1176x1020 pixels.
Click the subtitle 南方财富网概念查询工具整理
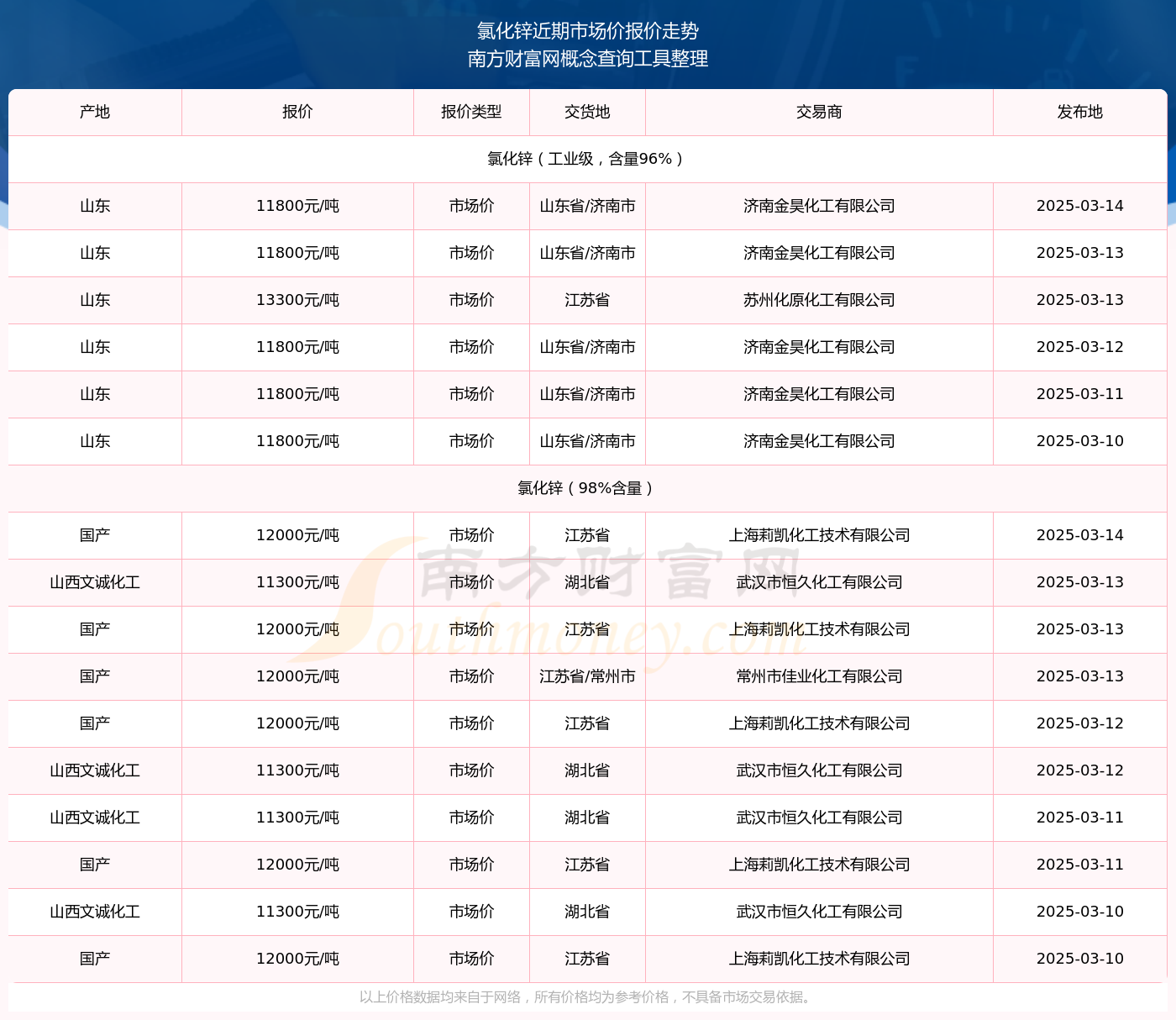[x=588, y=59]
